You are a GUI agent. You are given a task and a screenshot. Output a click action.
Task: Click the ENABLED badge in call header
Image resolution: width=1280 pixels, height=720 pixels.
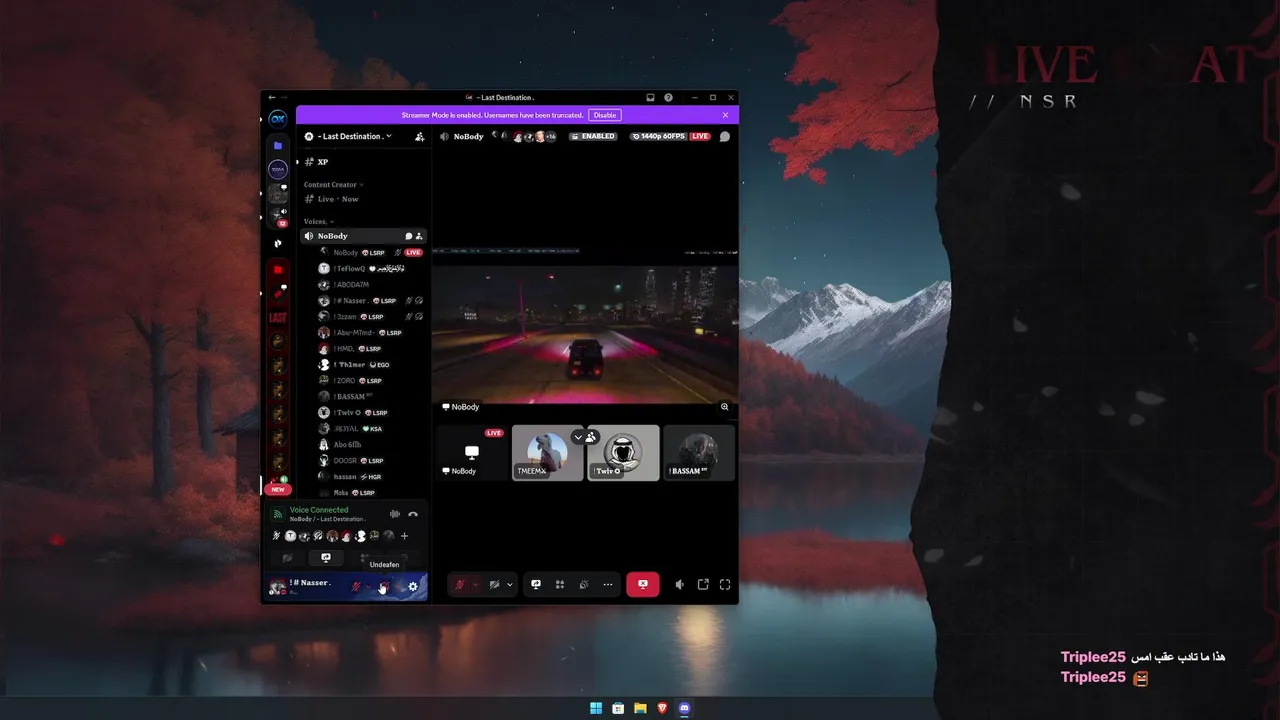click(592, 136)
